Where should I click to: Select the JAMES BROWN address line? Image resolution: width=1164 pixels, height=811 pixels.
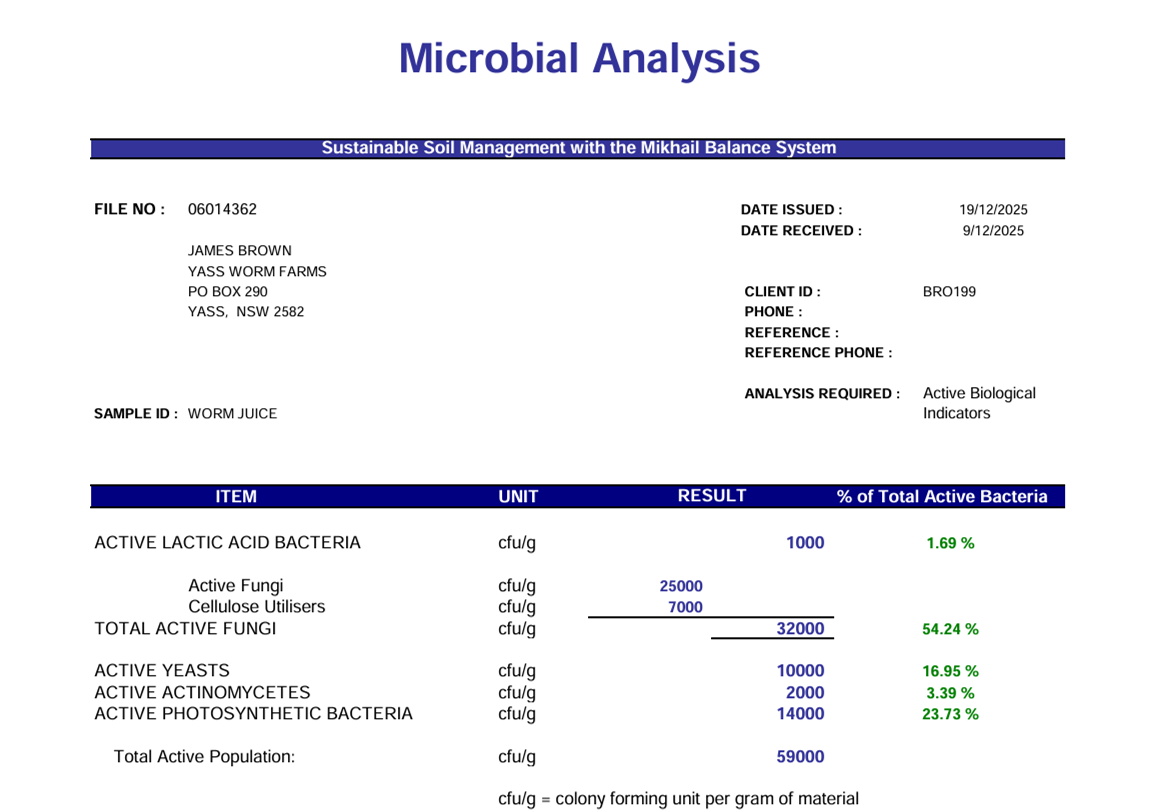(x=239, y=250)
